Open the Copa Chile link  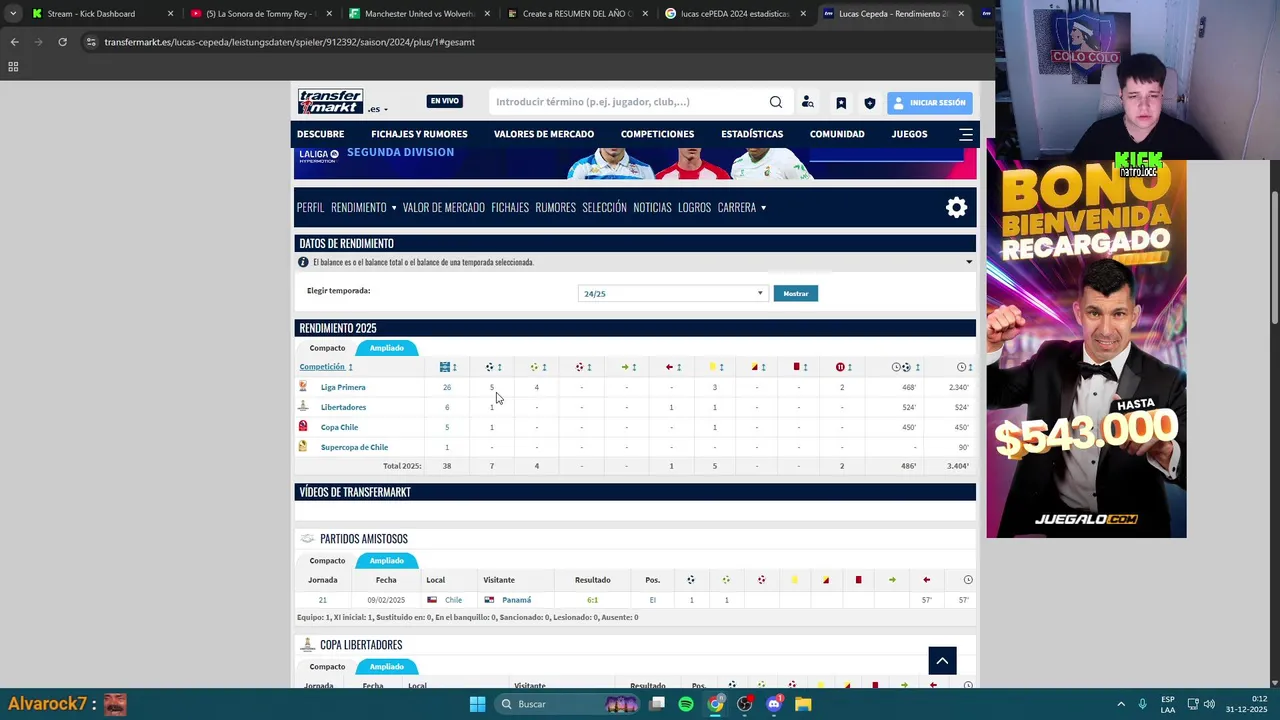[x=339, y=427]
